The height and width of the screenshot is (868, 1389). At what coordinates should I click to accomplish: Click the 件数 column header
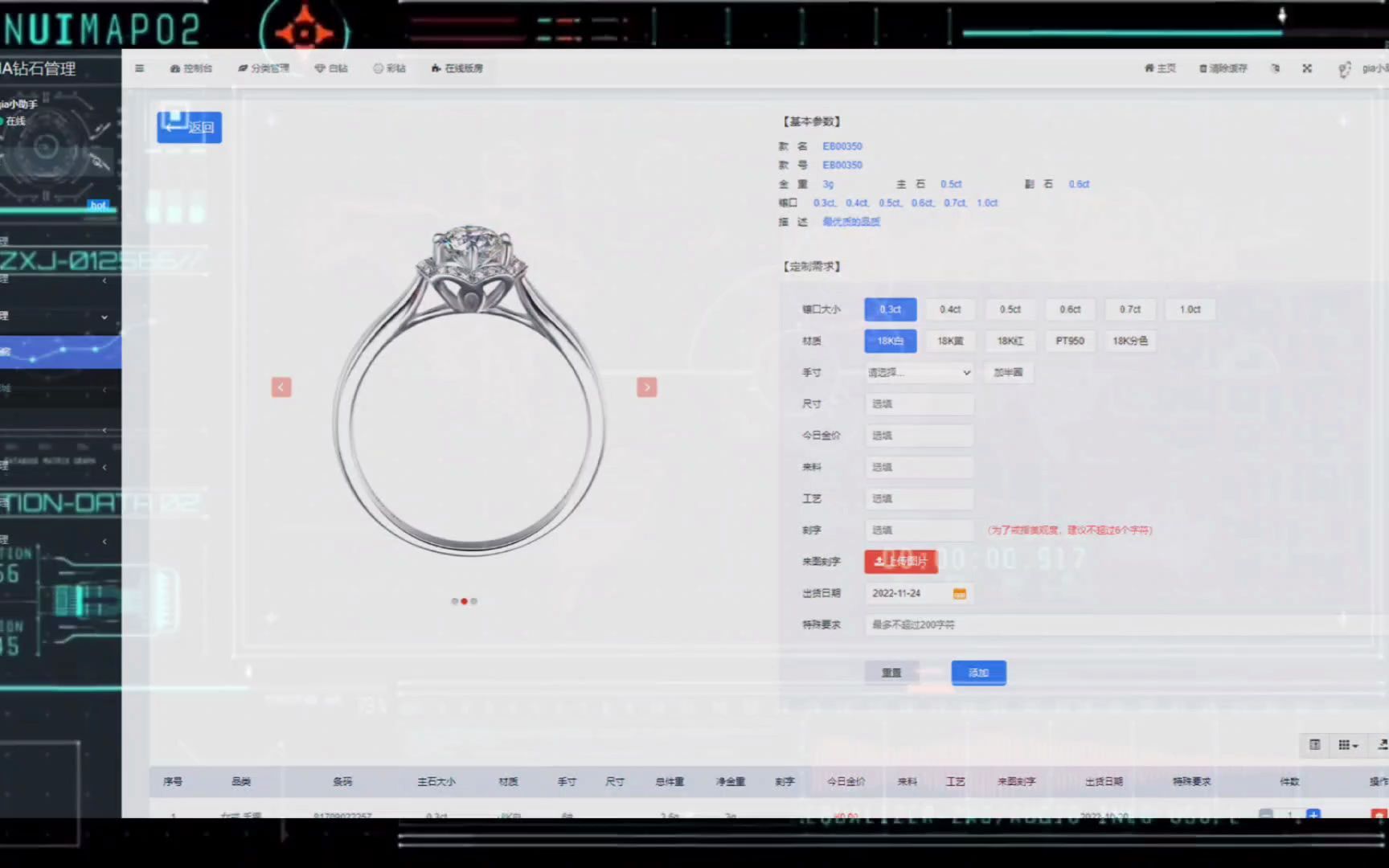click(1289, 781)
